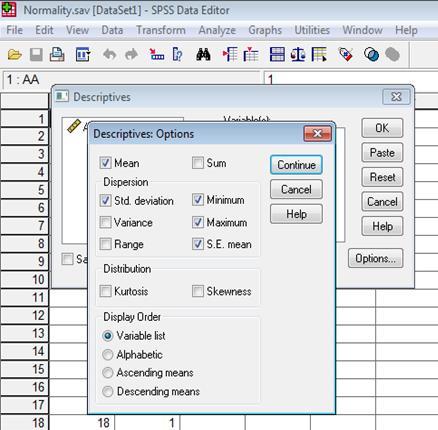Uncheck the Maximum checkbox

pyautogui.click(x=198, y=222)
